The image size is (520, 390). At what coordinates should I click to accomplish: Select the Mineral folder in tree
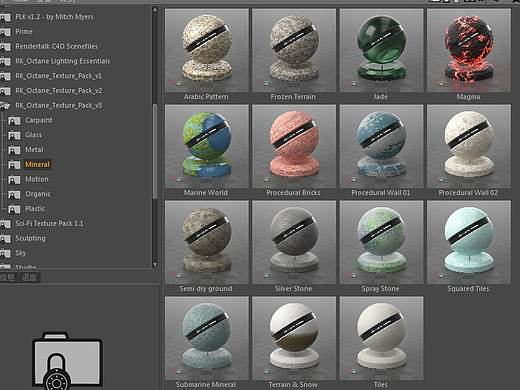click(x=37, y=164)
